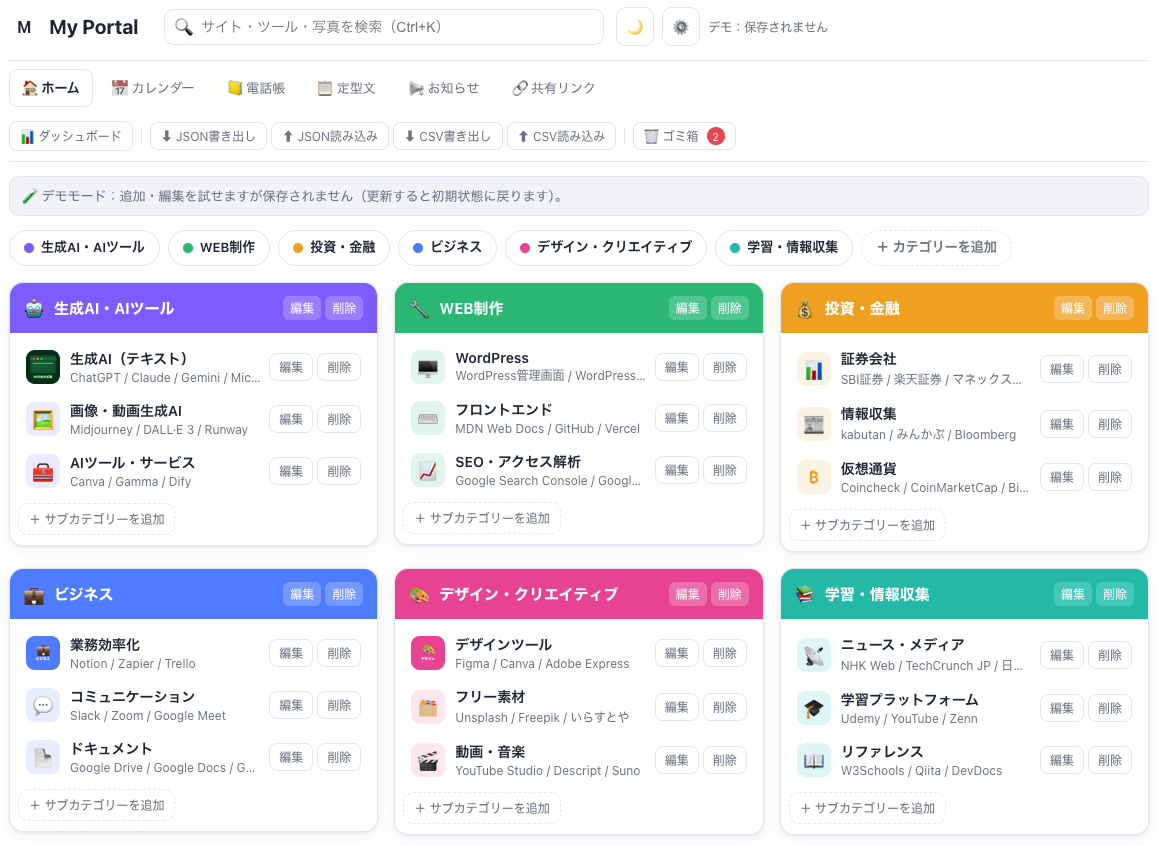Click the money bag icon in 投資・金融 header

[805, 309]
